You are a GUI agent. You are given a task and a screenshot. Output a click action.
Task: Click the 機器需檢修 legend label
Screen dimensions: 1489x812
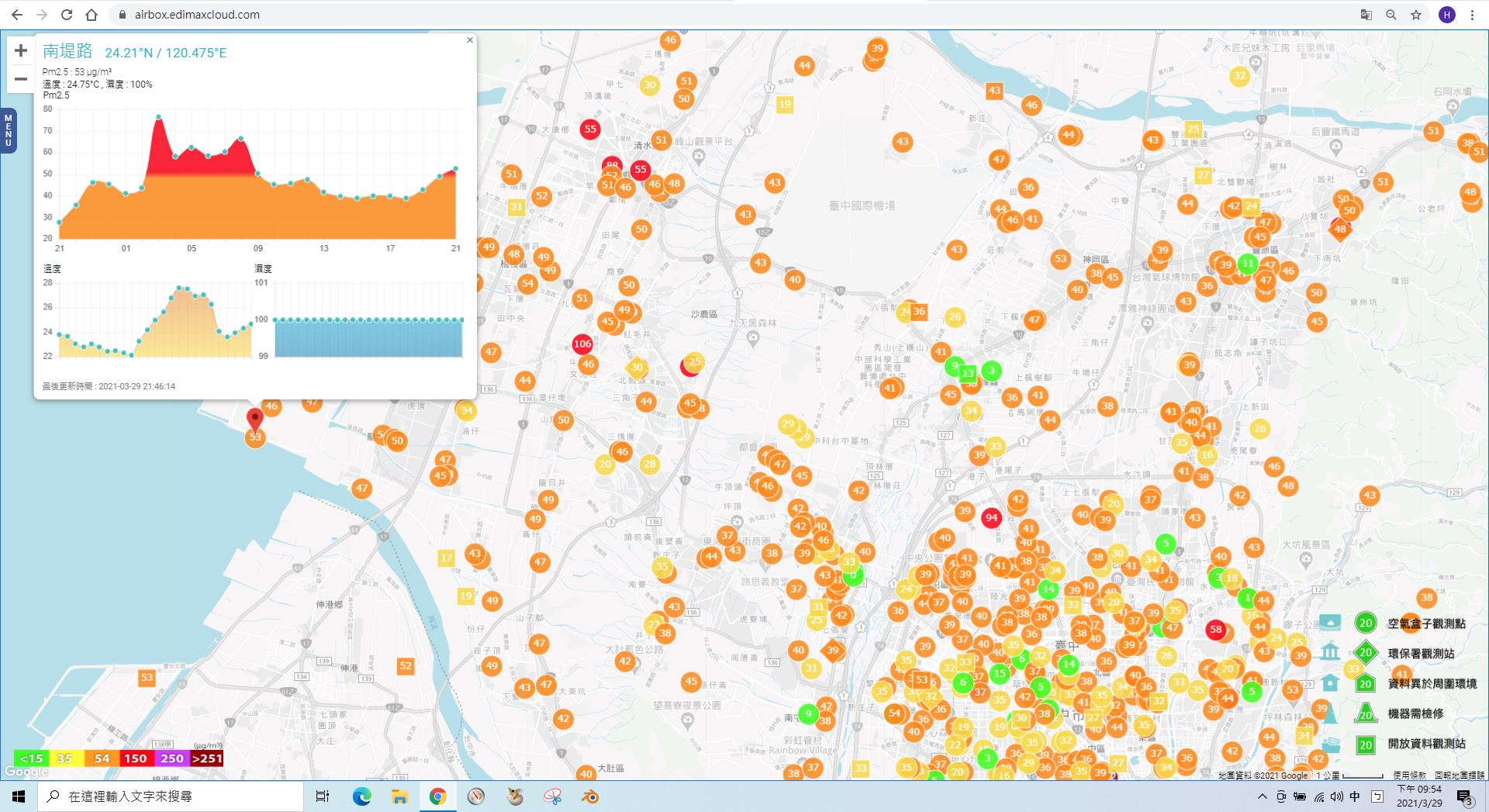1415,714
